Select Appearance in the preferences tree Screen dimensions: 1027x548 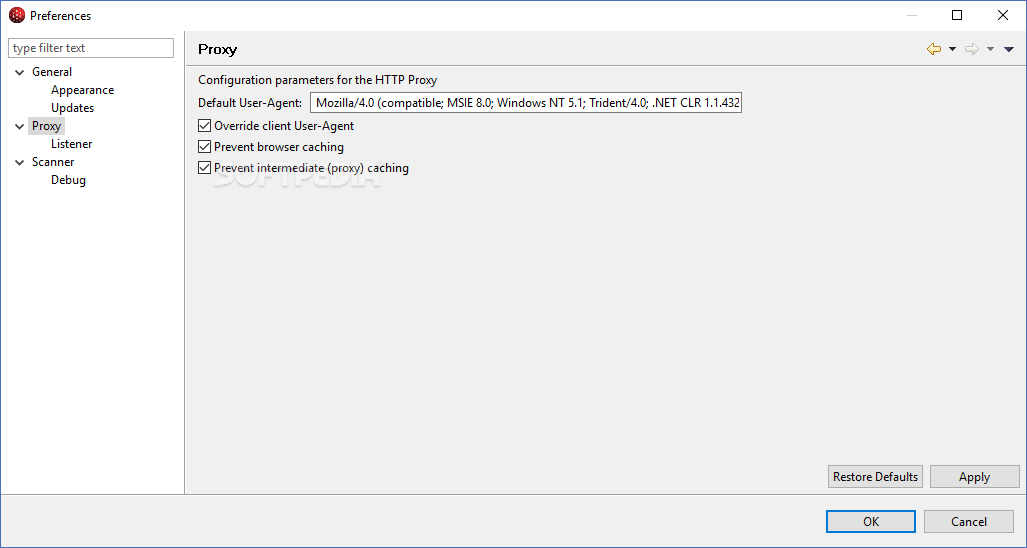coord(83,90)
